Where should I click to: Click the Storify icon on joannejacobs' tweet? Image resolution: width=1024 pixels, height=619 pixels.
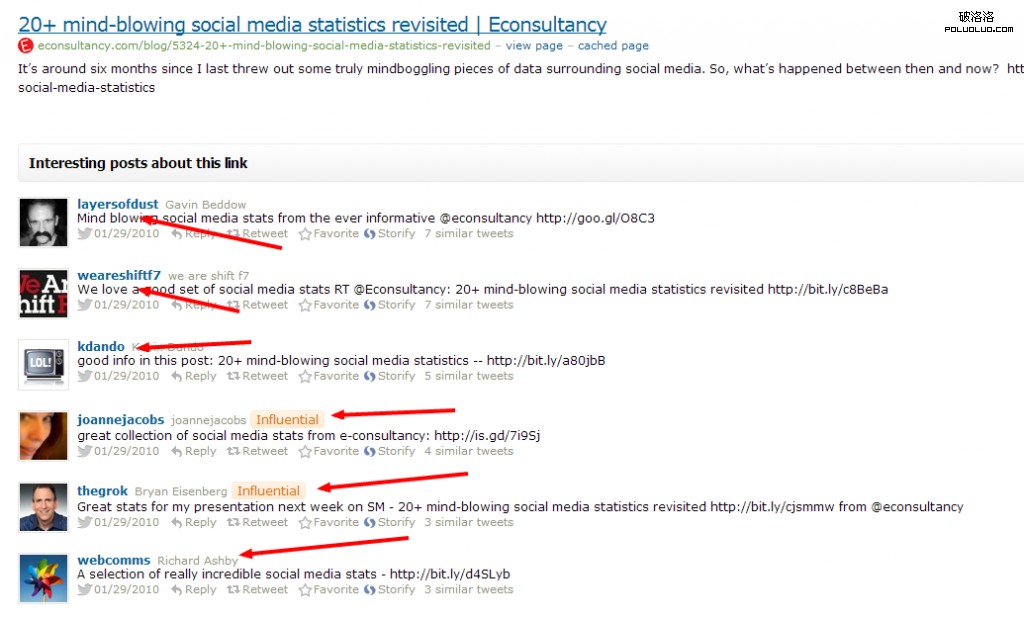click(x=369, y=451)
